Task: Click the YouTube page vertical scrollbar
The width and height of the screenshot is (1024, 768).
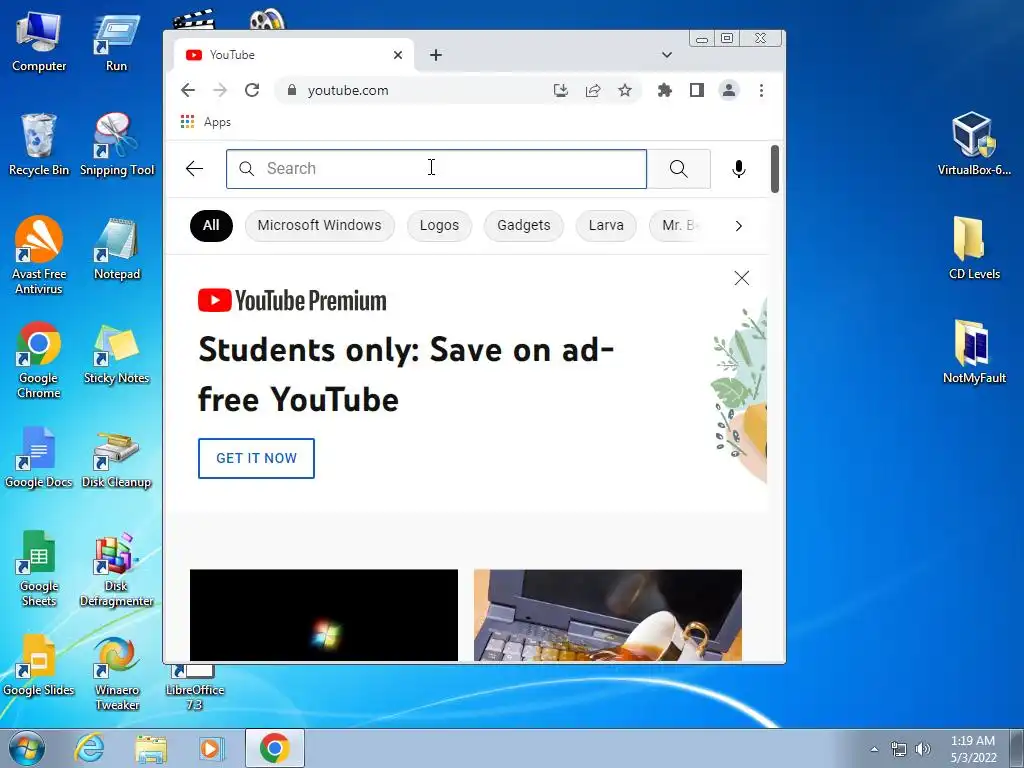Action: (775, 168)
